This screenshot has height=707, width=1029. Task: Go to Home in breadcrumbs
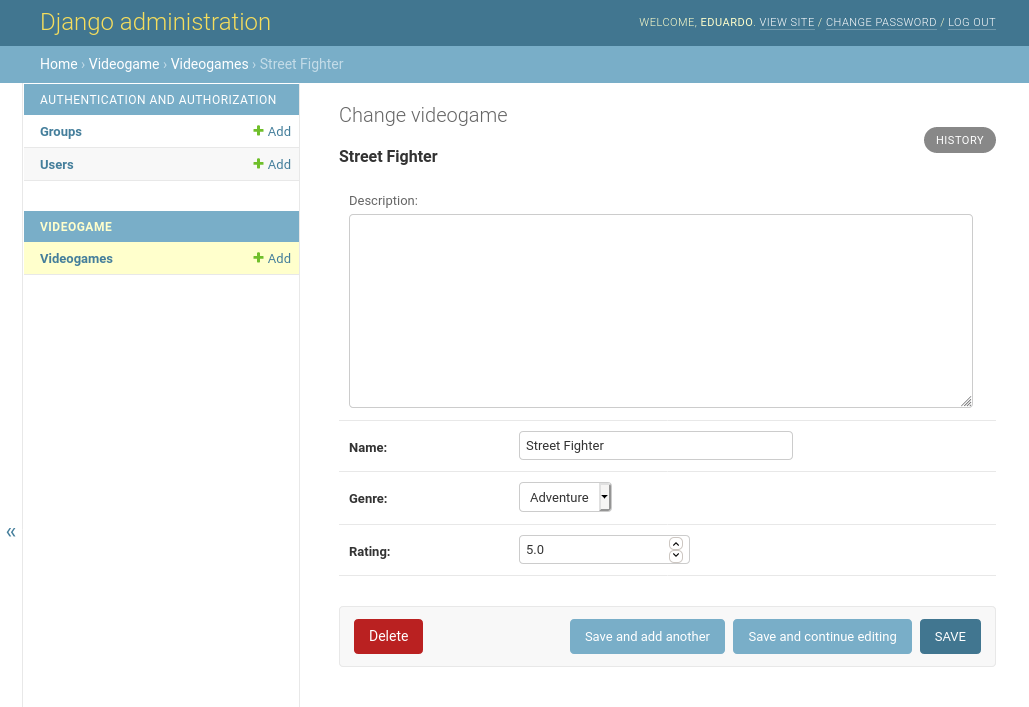pos(58,64)
